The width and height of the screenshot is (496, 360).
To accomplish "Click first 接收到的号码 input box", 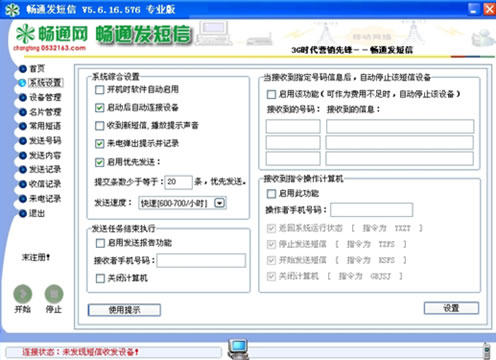I will (293, 127).
